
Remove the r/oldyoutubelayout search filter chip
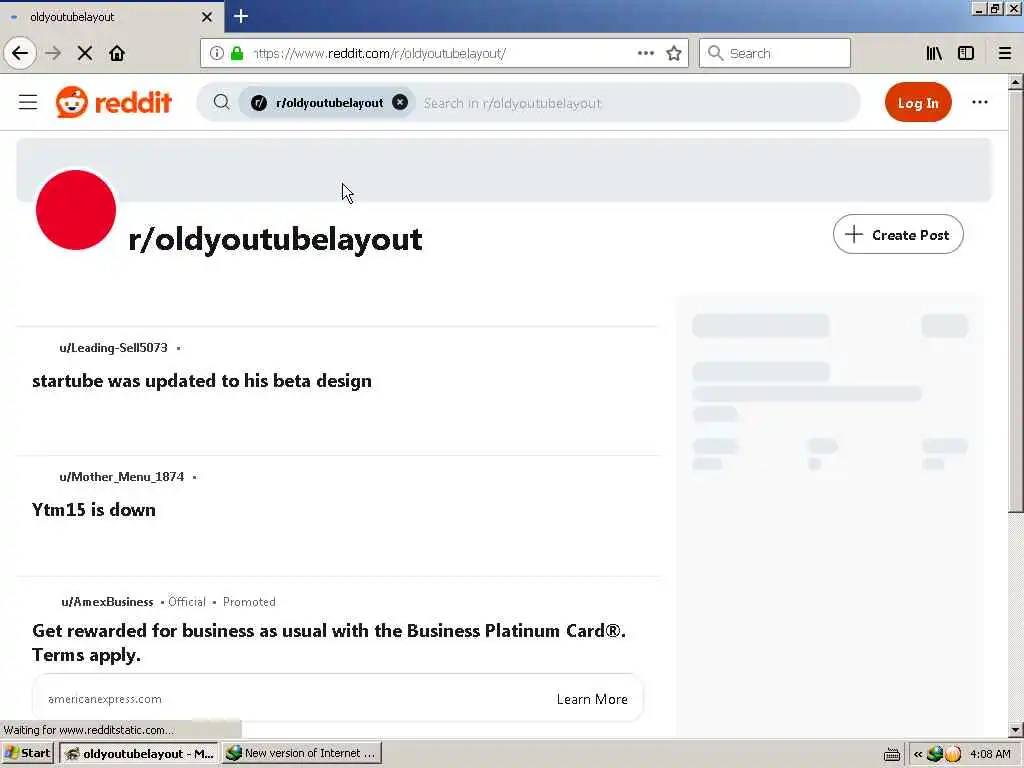tap(400, 103)
